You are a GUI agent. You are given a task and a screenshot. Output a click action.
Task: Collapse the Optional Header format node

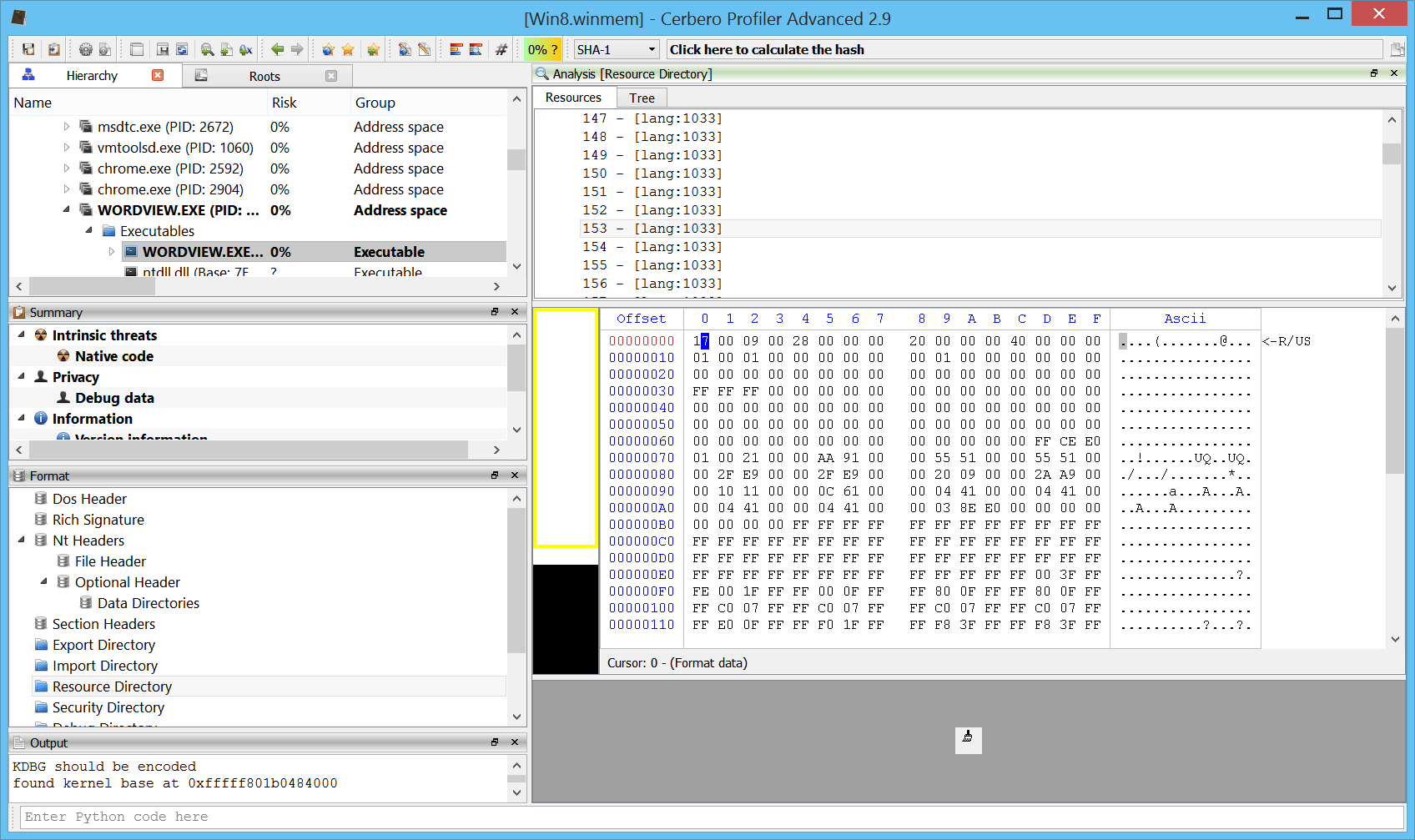click(44, 581)
